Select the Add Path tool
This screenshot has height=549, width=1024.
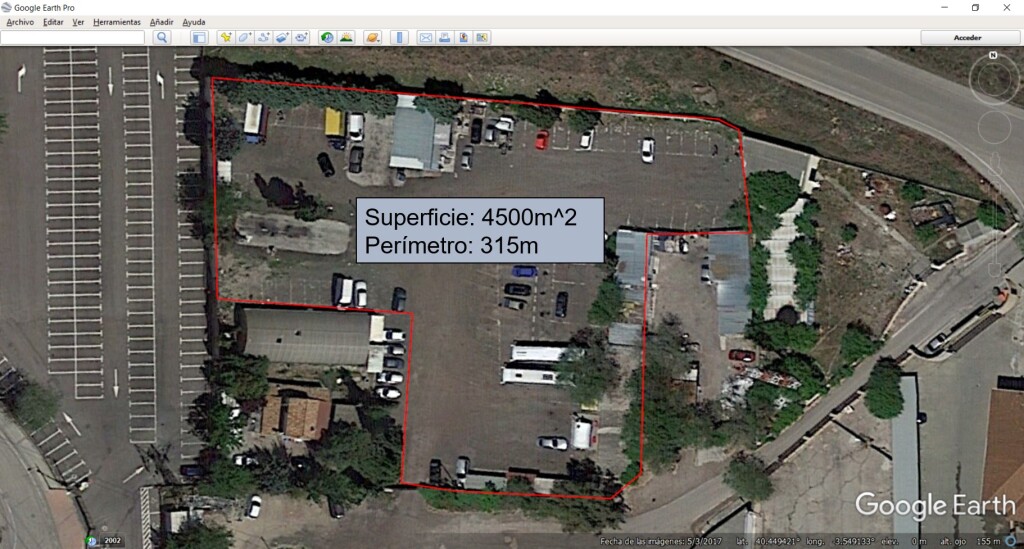click(x=264, y=38)
